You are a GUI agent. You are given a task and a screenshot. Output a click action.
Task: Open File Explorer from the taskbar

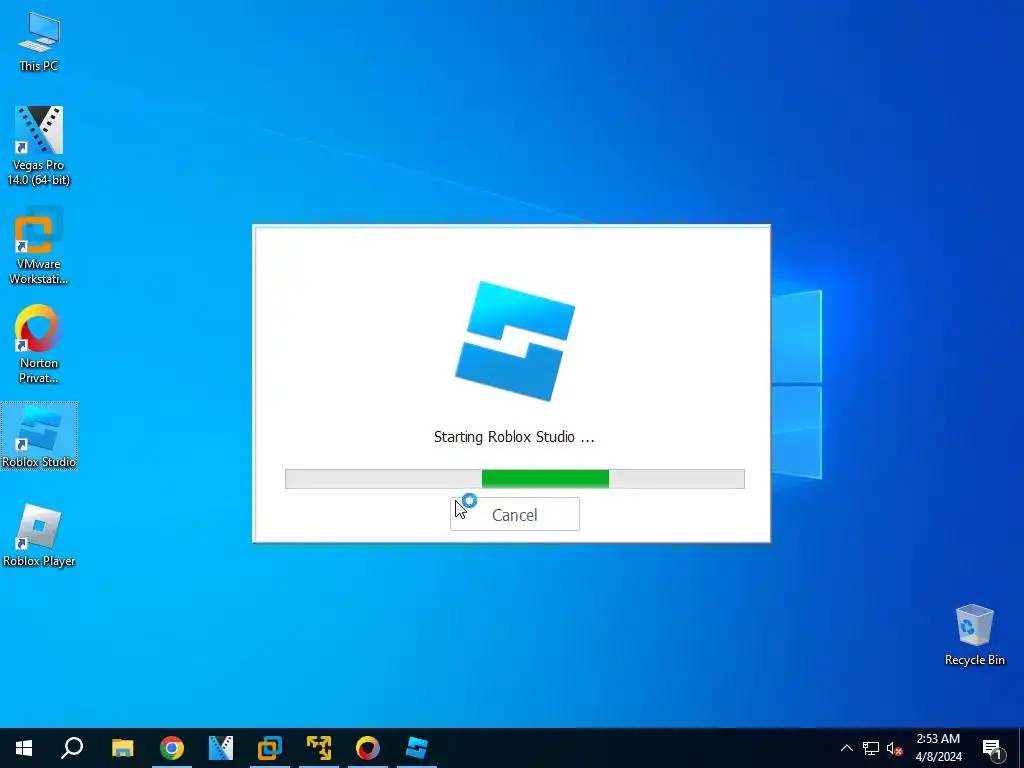[122, 748]
